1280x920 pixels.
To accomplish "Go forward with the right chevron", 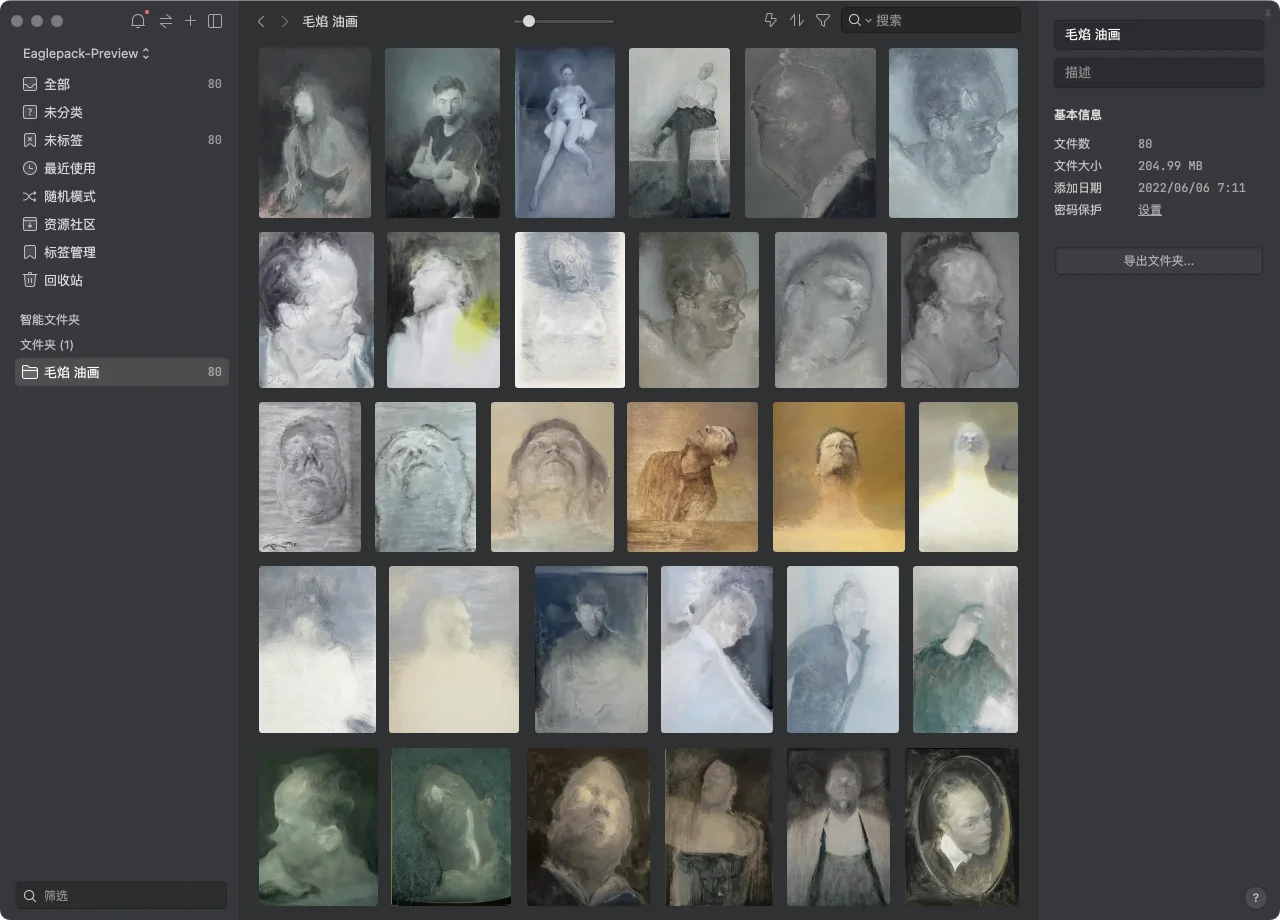I will (285, 21).
